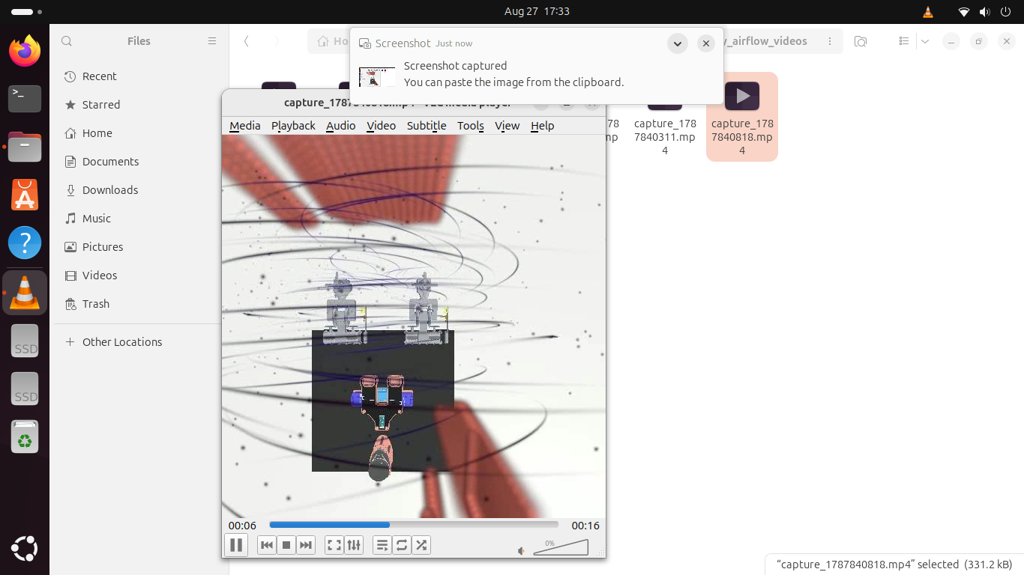Seek in the VLC progress bar
This screenshot has width=1024, height=575.
(x=414, y=525)
